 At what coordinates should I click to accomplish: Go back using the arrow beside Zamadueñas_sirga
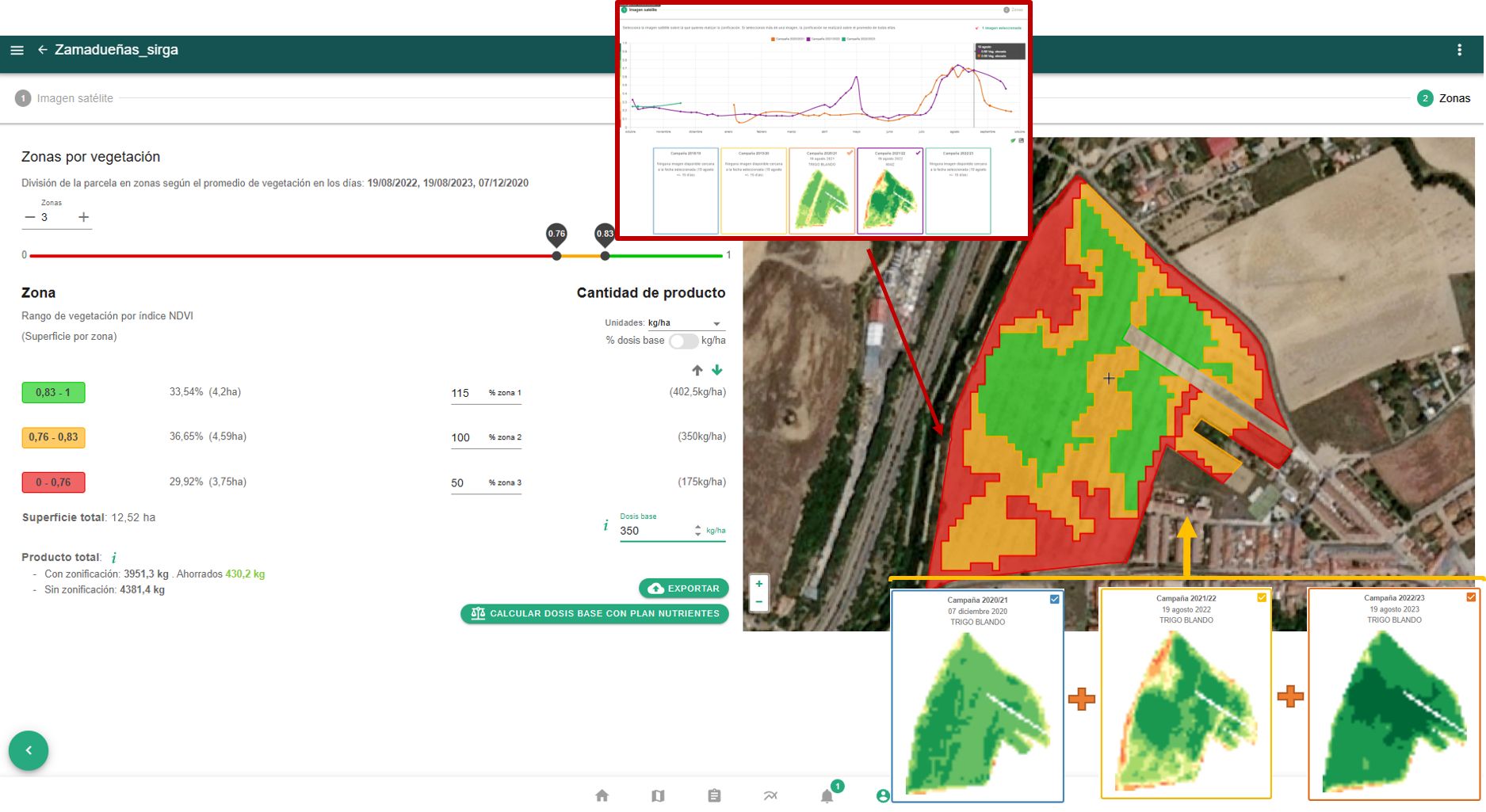point(43,50)
